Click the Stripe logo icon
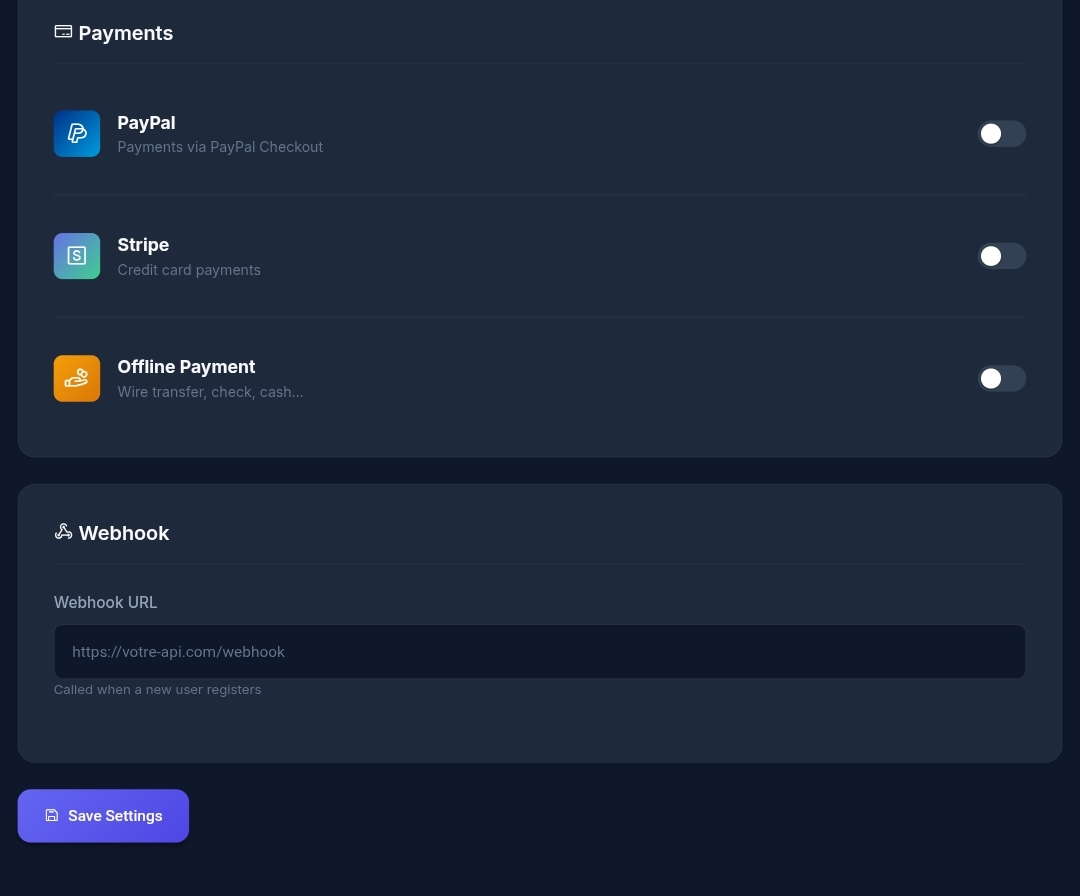The width and height of the screenshot is (1080, 896). [77, 256]
